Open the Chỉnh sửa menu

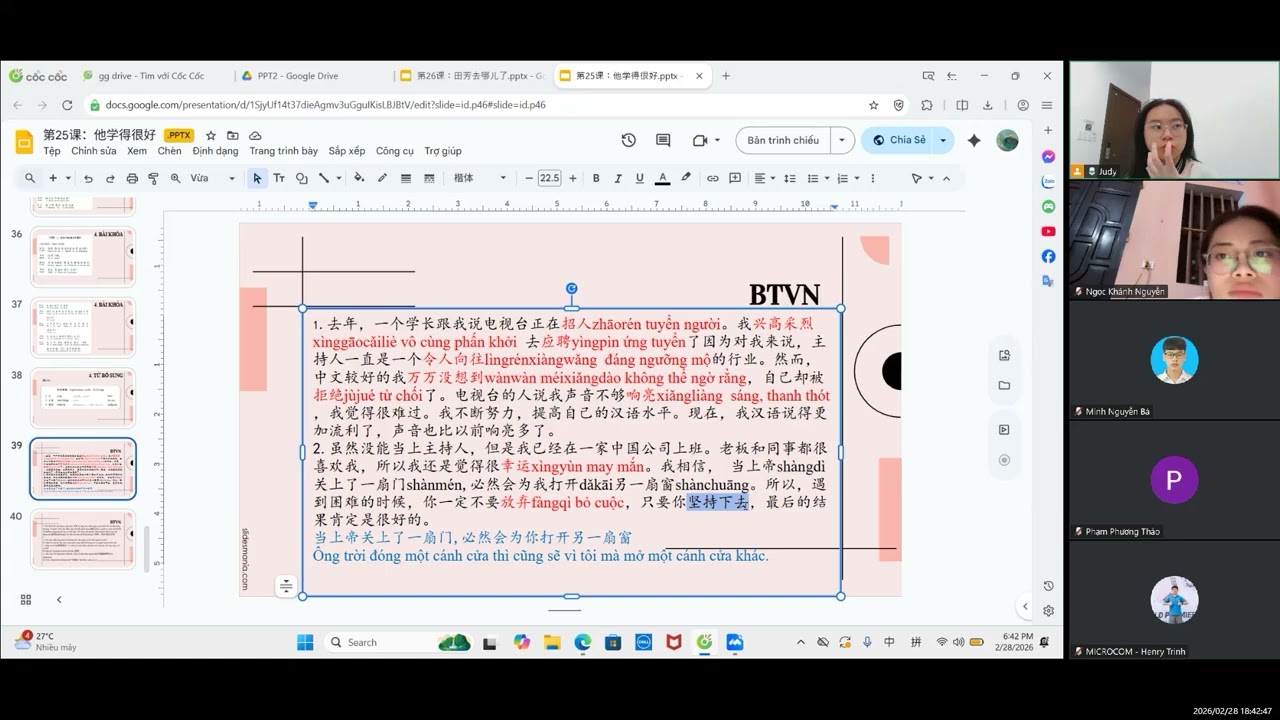(94, 151)
